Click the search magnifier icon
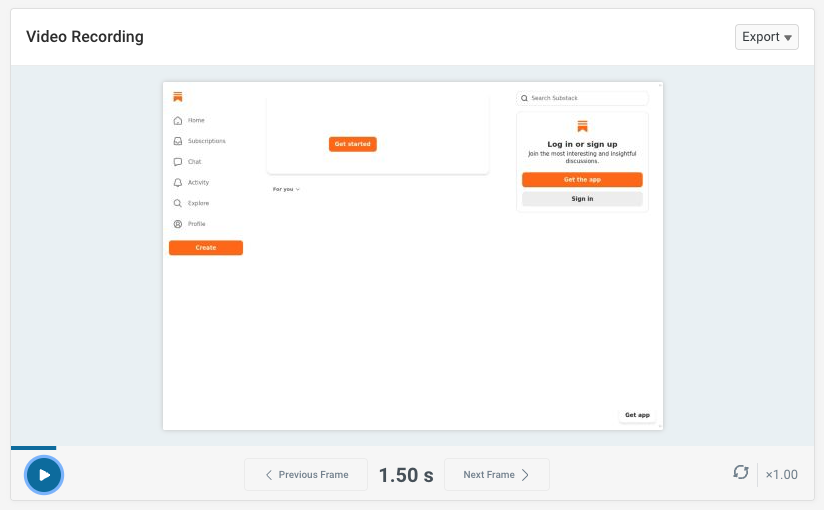Image resolution: width=824 pixels, height=510 pixels. coord(524,98)
